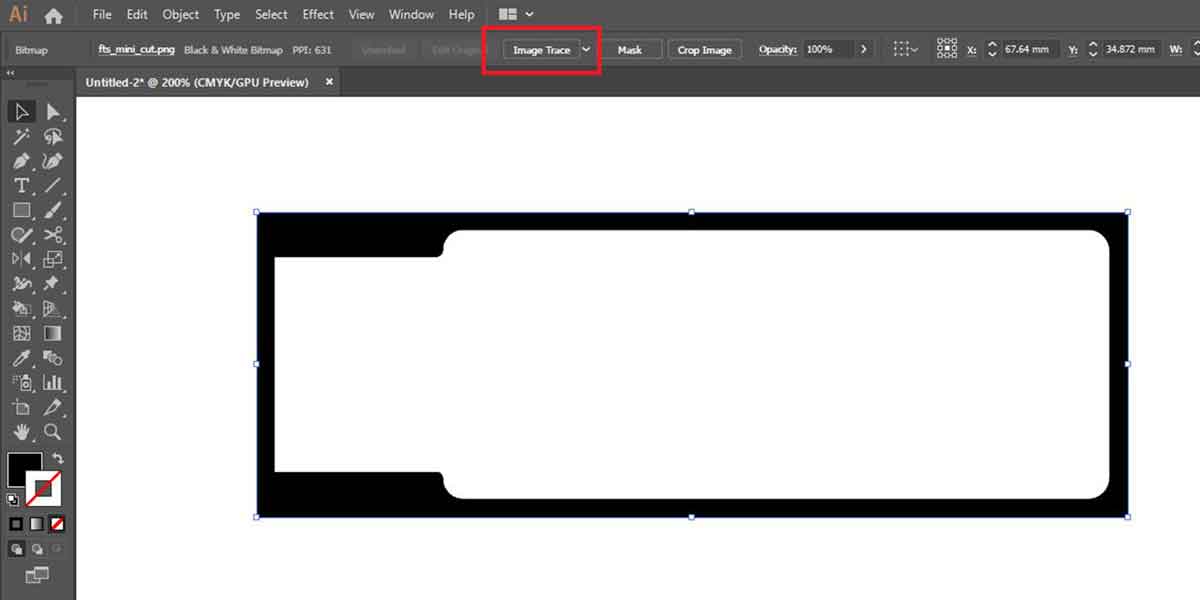Image resolution: width=1200 pixels, height=600 pixels.
Task: Open linked file fts_mini_cut.png options
Action: point(136,49)
